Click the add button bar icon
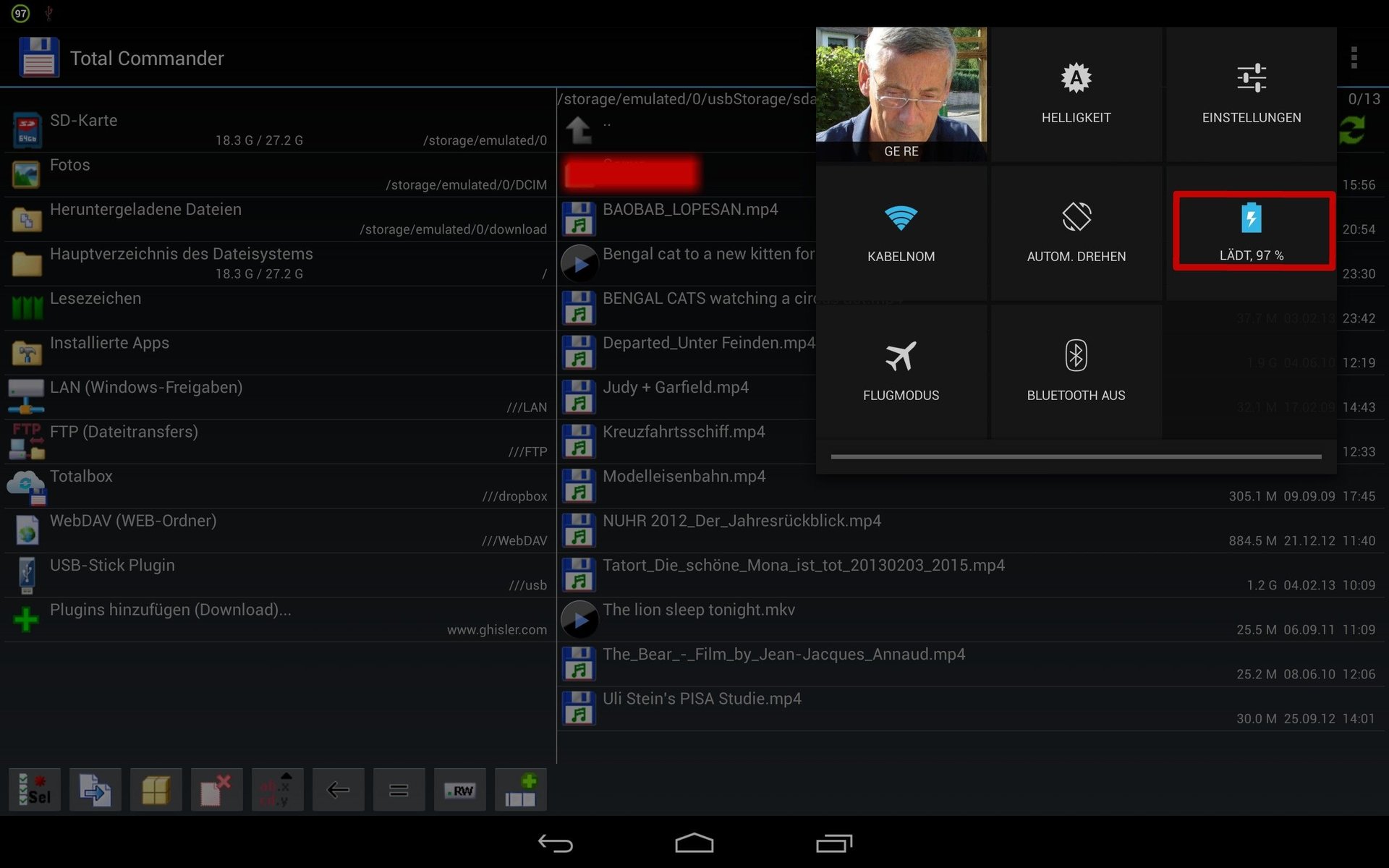Viewport: 1389px width, 868px height. (520, 790)
